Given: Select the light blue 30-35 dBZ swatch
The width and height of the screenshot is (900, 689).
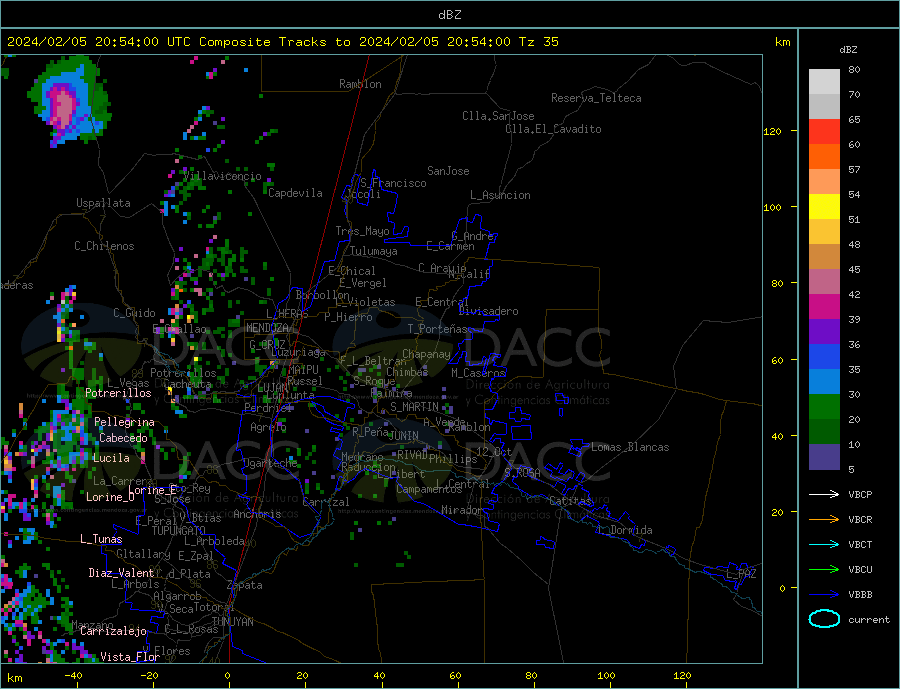Looking at the screenshot, I should (824, 382).
